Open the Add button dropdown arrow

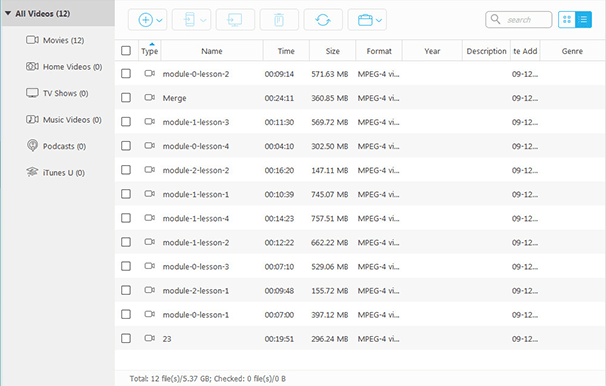[x=159, y=20]
